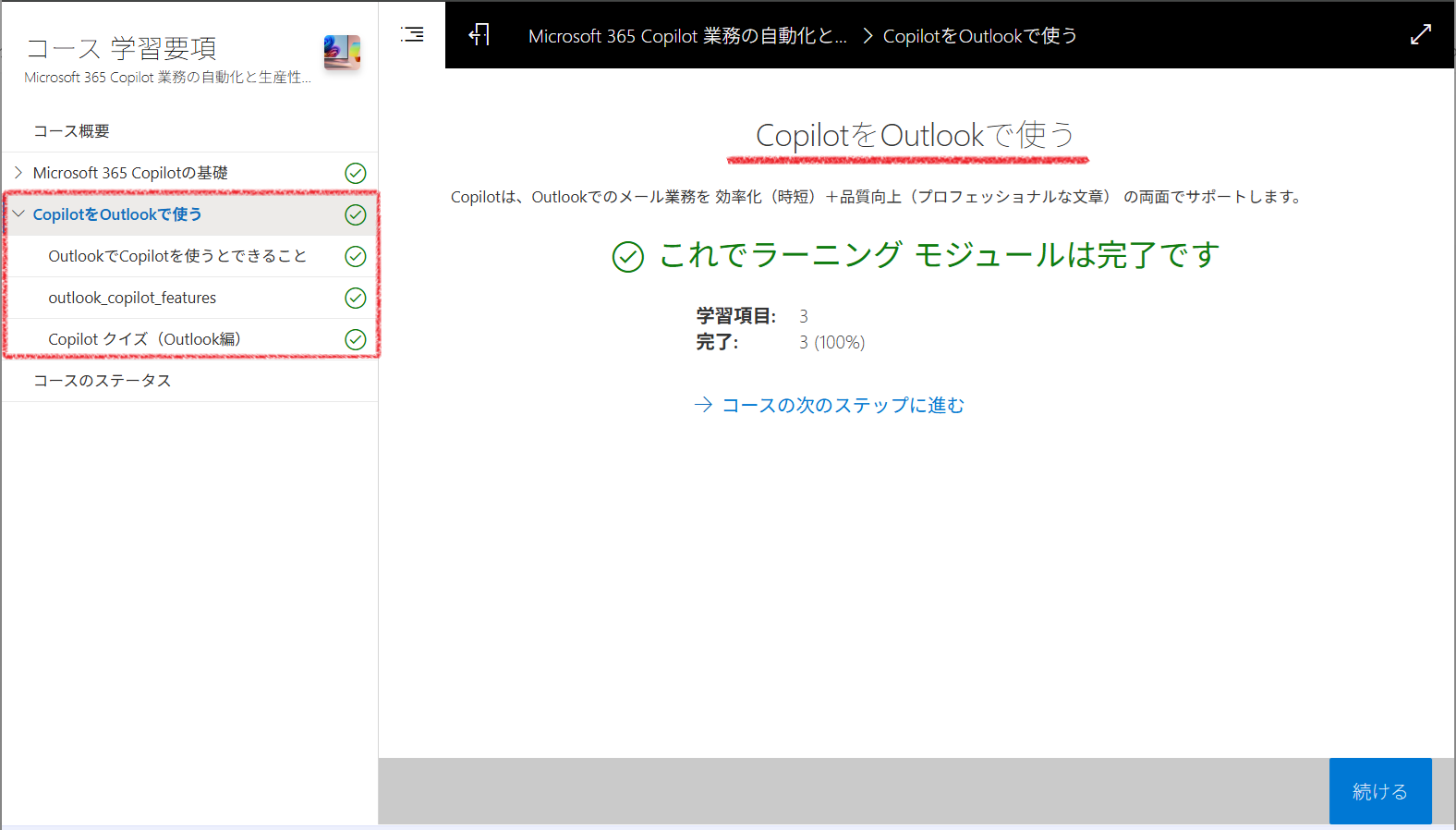The height and width of the screenshot is (830, 1456).
Task: Click link コースの次のステップに進む
Action: (x=843, y=405)
